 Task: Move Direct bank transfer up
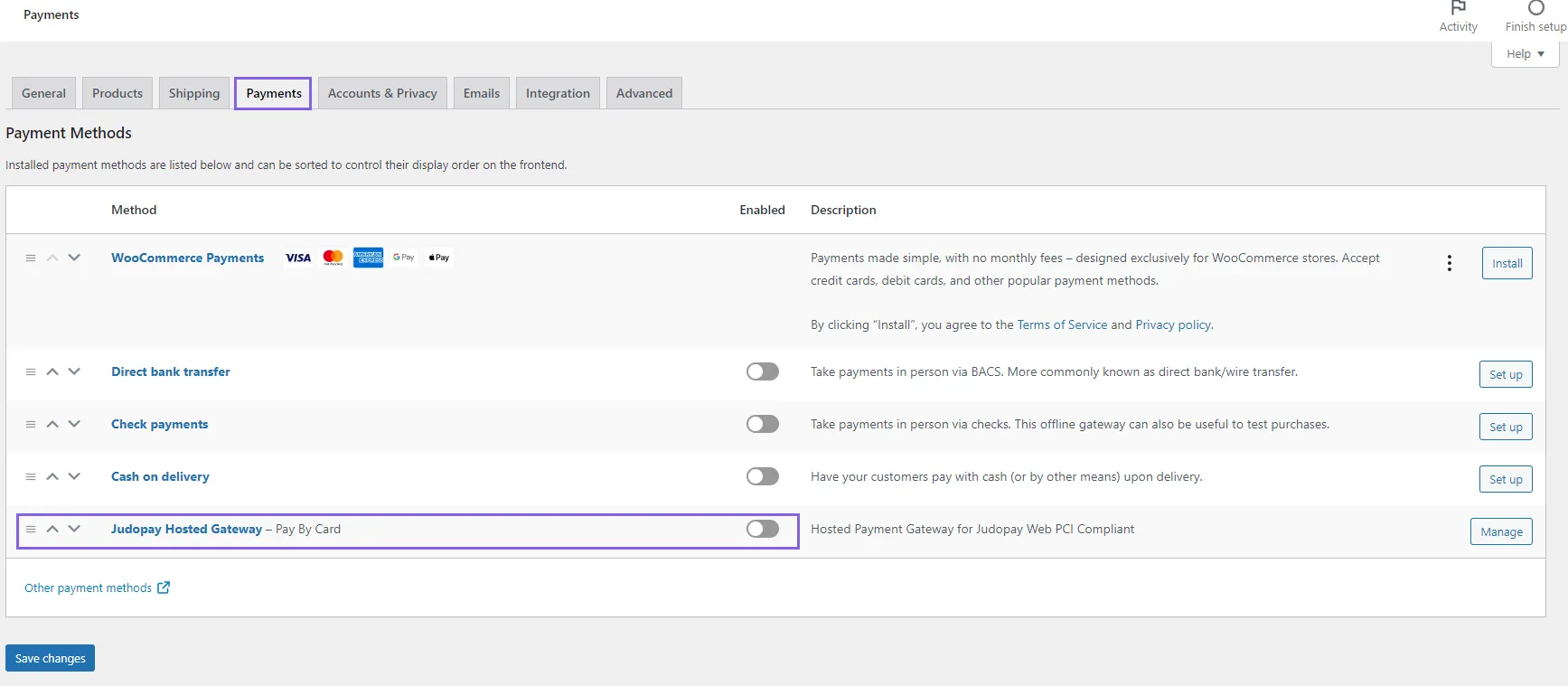tap(52, 371)
